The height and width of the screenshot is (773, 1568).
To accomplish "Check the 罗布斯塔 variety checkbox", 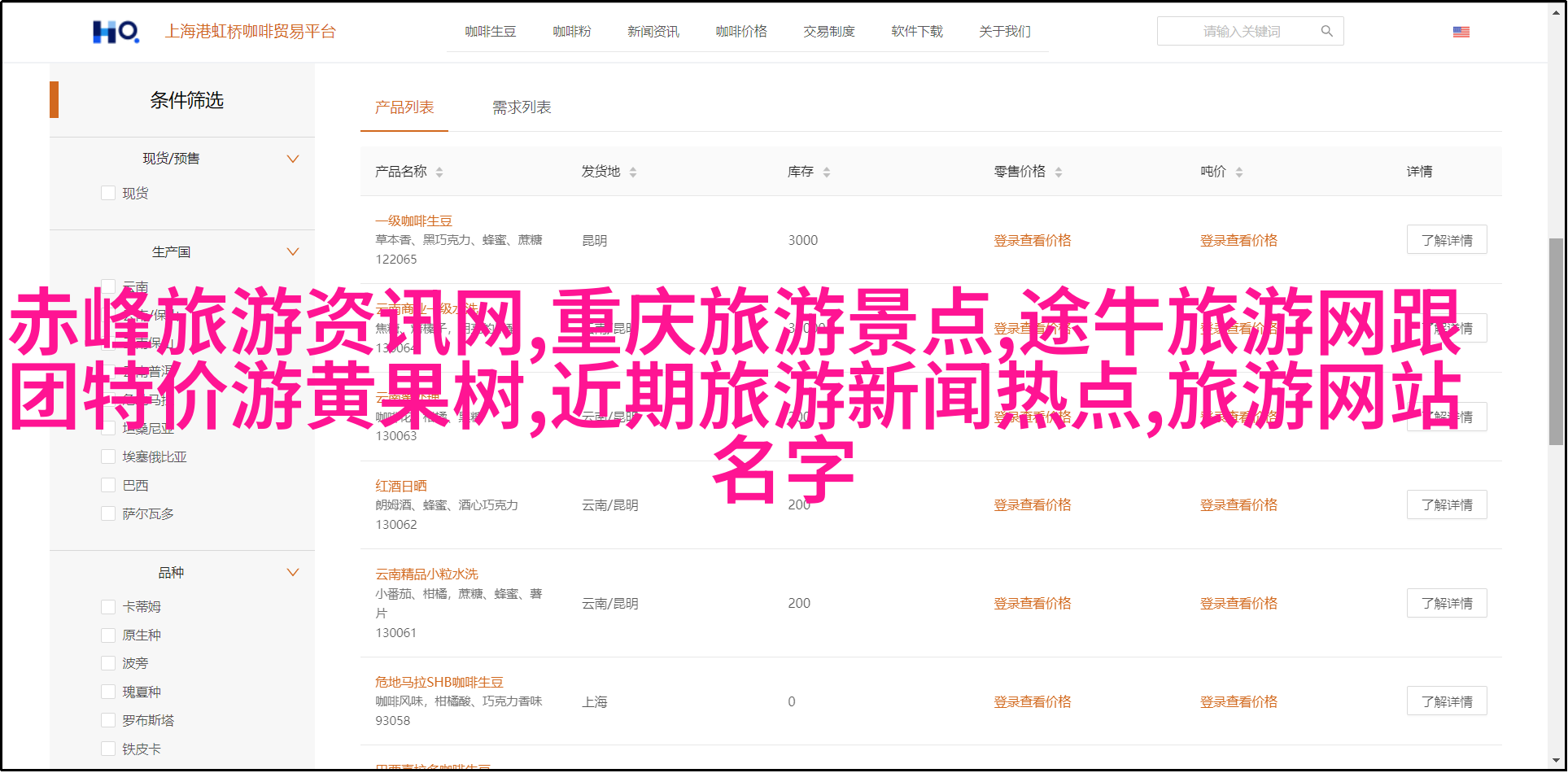I will (108, 720).
